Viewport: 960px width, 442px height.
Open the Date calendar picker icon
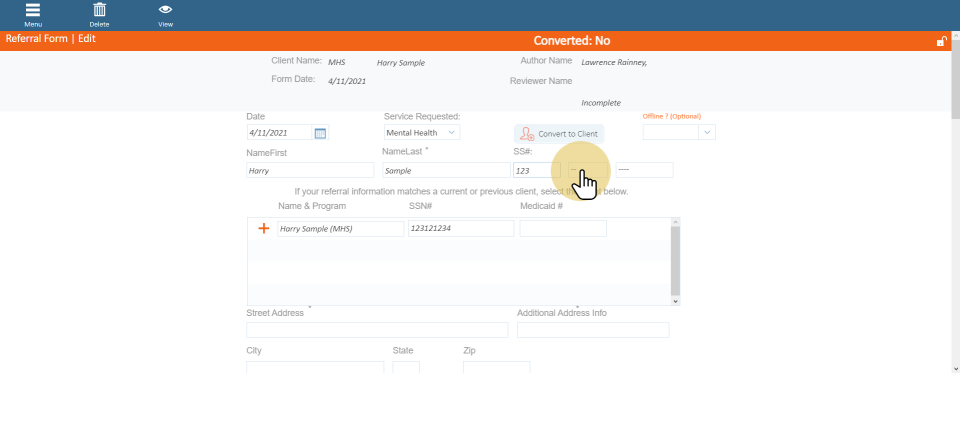point(320,133)
